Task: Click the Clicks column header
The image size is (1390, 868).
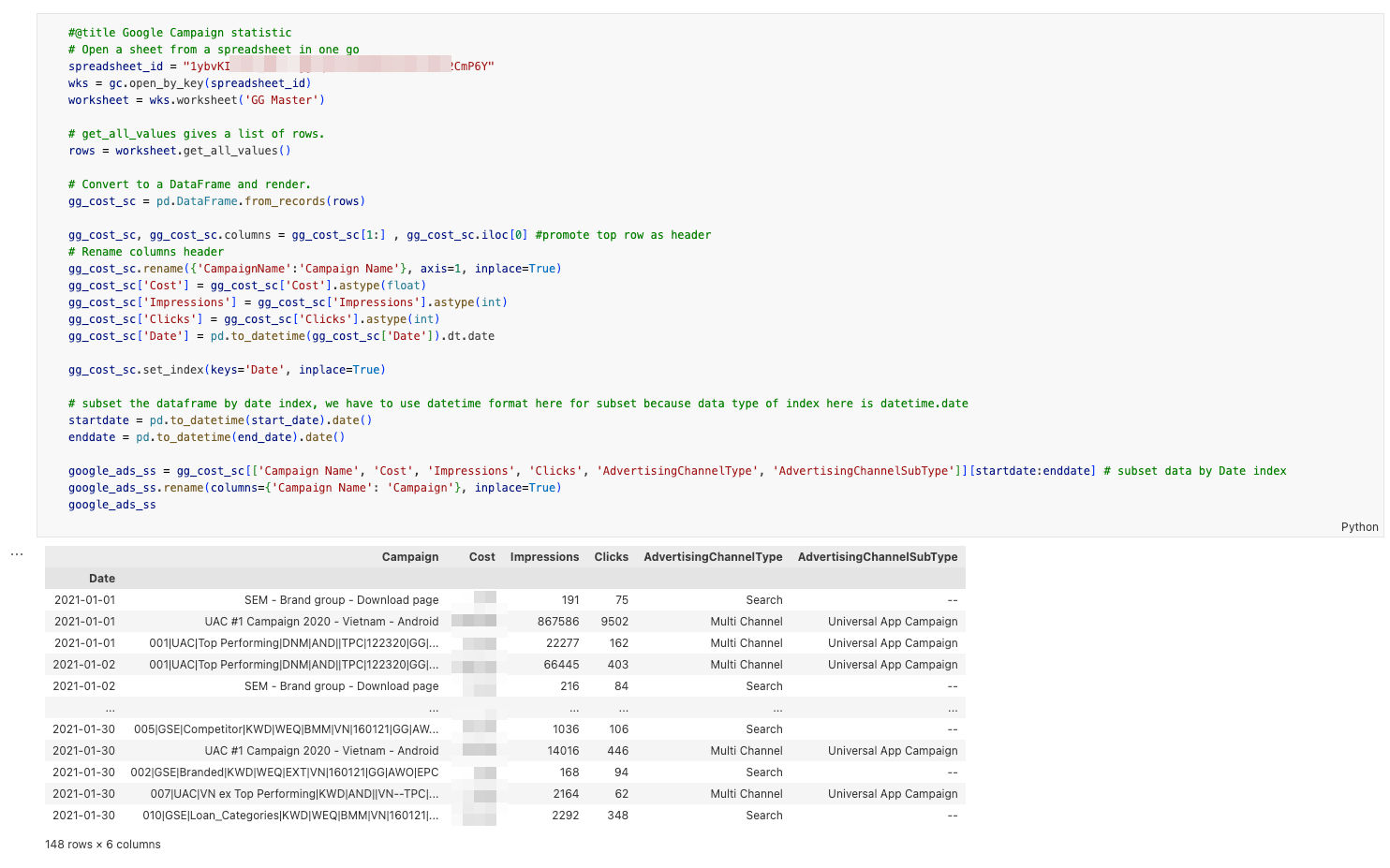Action: 611,557
